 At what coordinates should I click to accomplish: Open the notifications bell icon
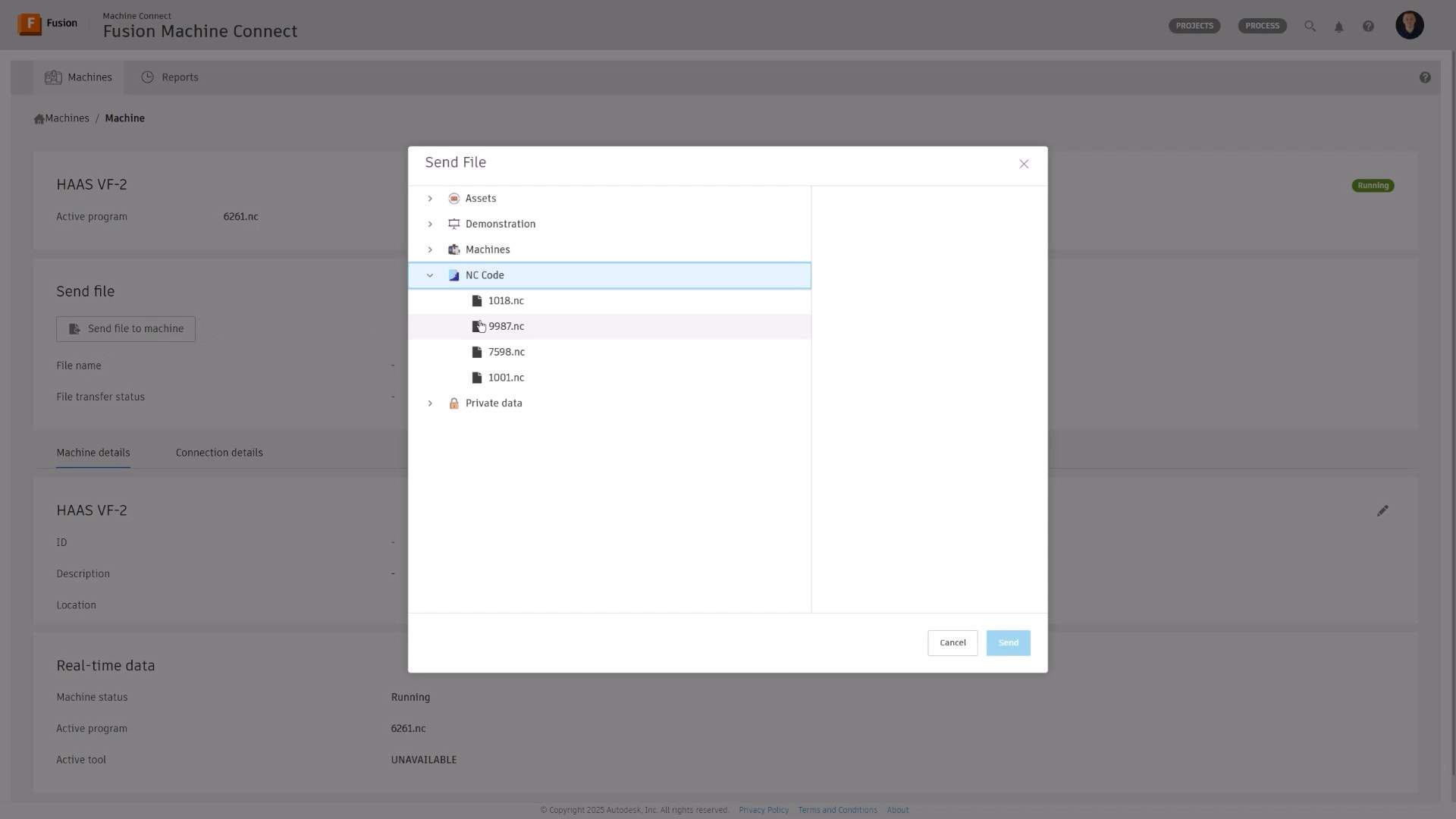pos(1339,27)
